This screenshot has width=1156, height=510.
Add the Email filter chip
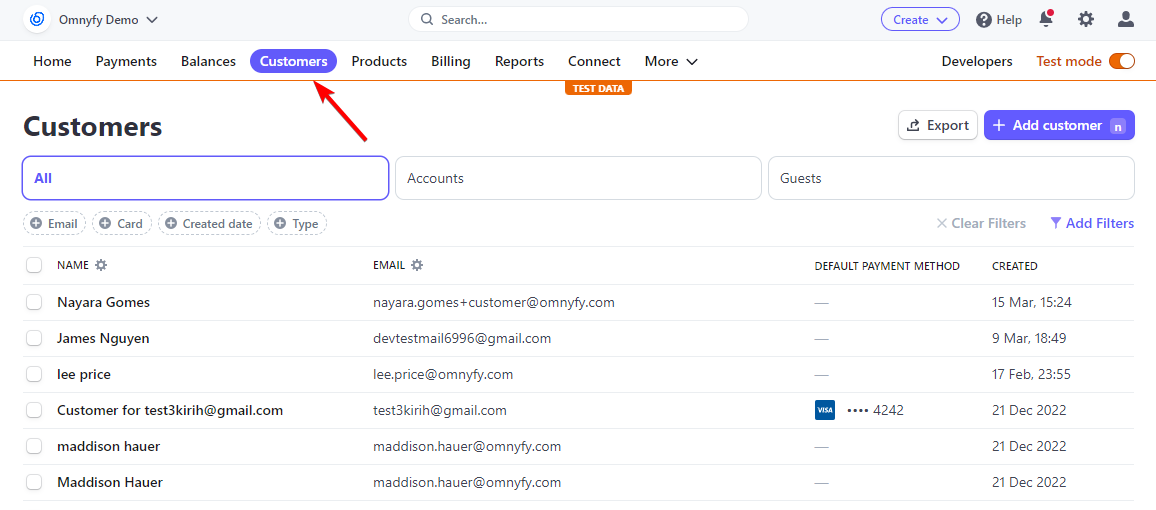(x=55, y=223)
